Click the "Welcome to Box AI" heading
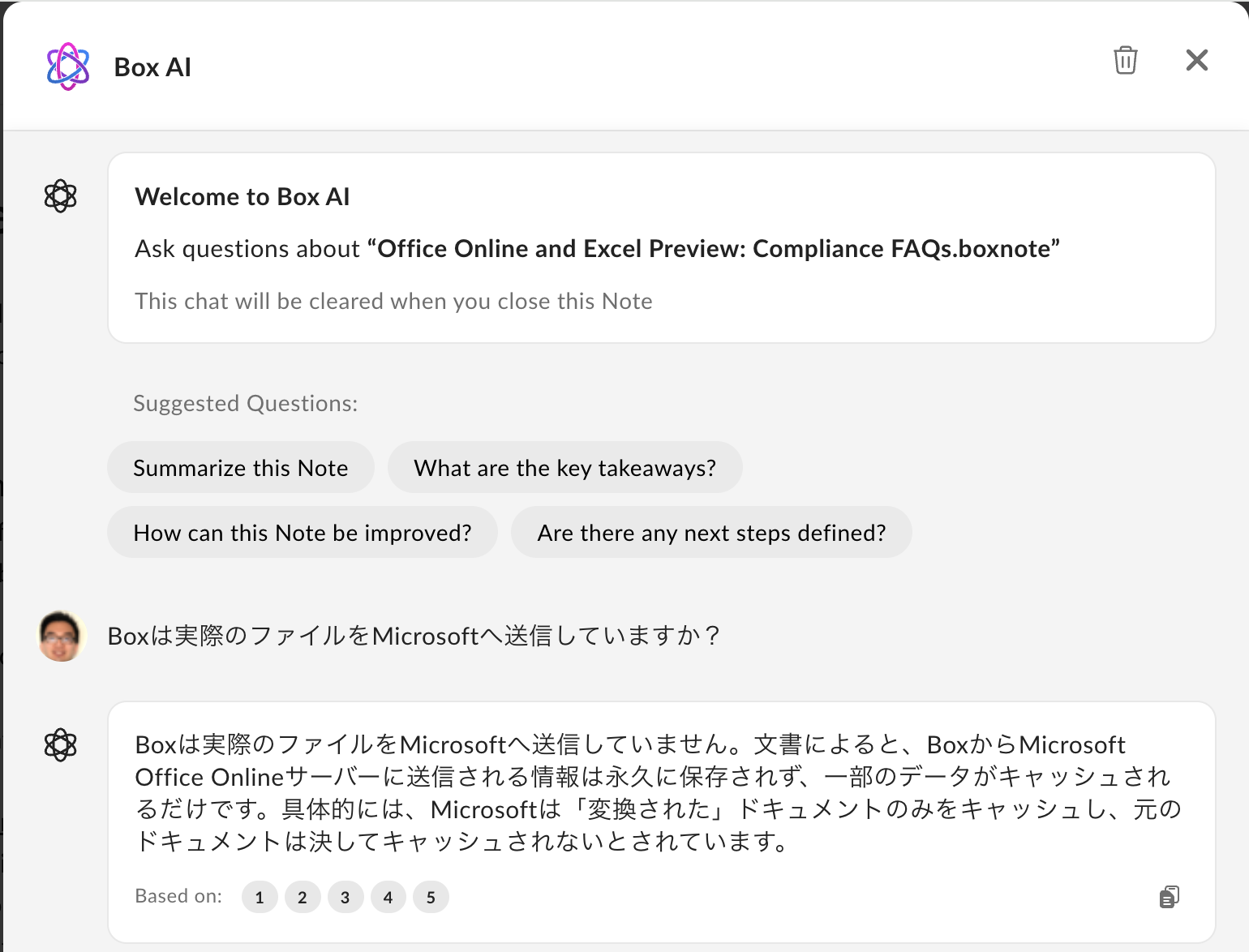Image resolution: width=1249 pixels, height=952 pixels. [243, 197]
